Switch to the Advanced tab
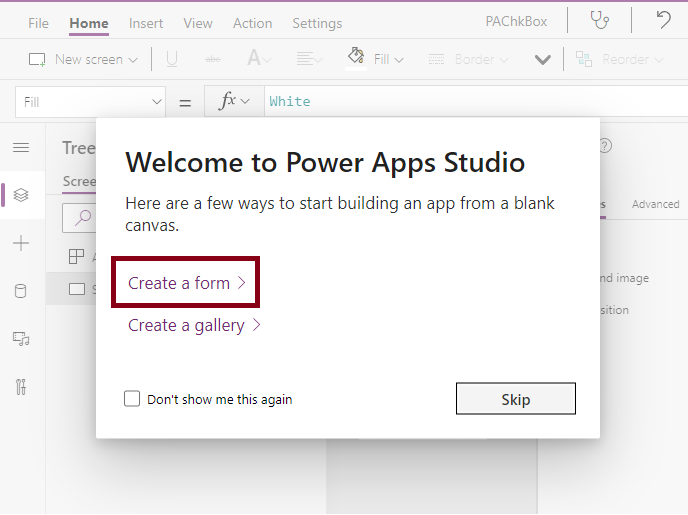Screen dimensions: 688x515 (x=656, y=204)
